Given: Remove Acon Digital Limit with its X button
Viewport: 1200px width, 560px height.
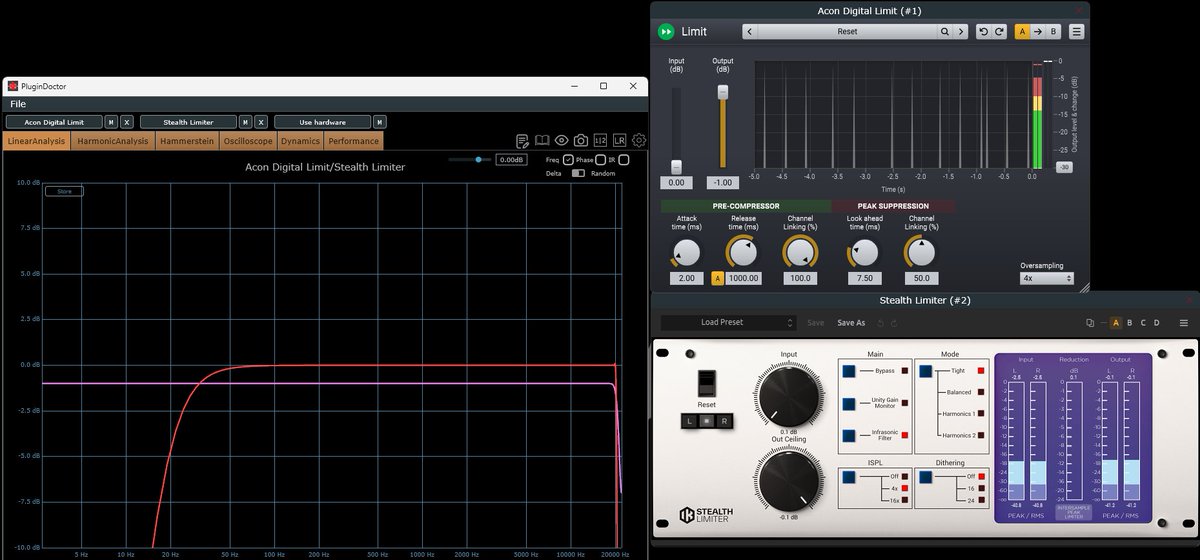Looking at the screenshot, I should 126,122.
